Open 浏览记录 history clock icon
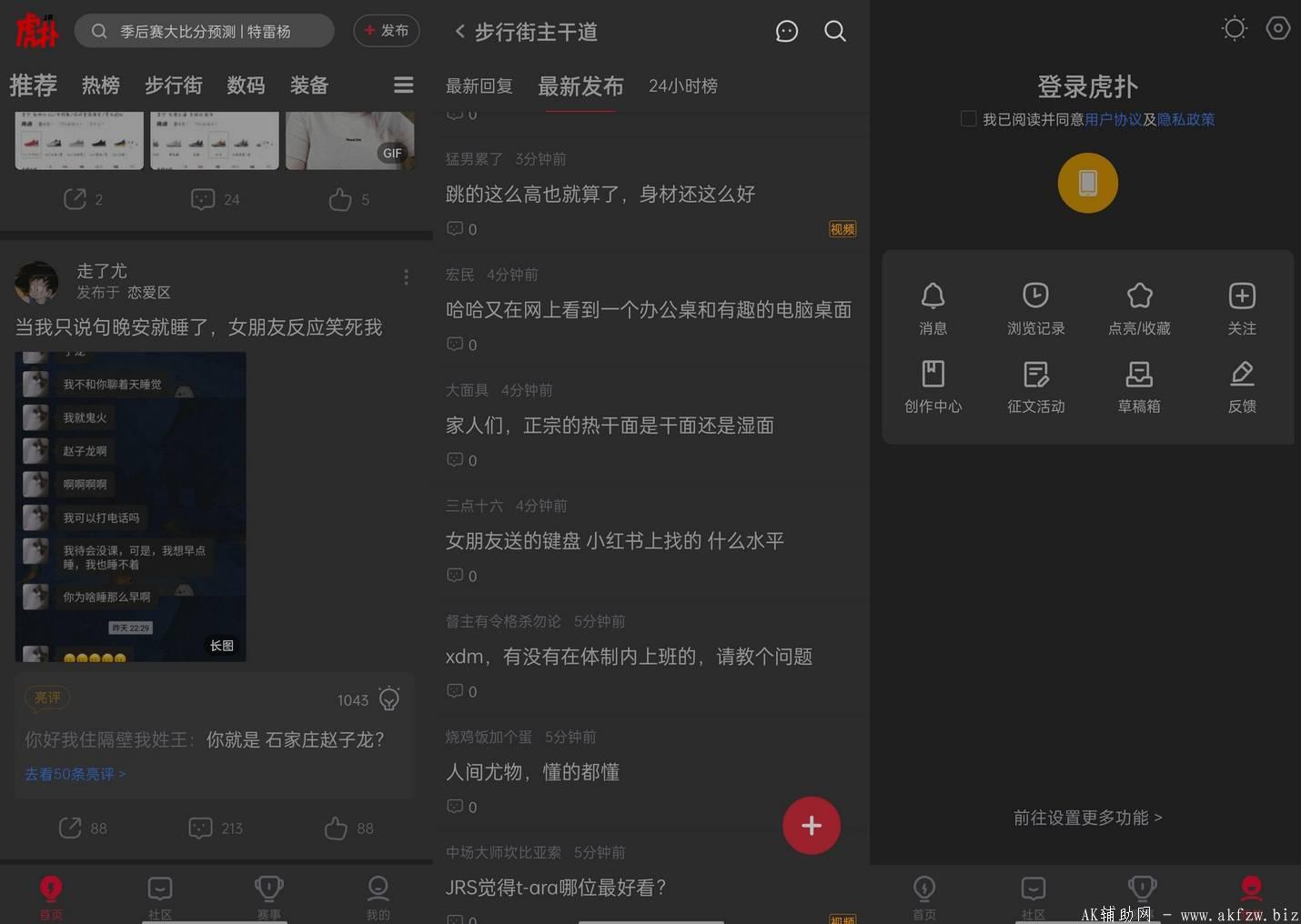 1035,307
